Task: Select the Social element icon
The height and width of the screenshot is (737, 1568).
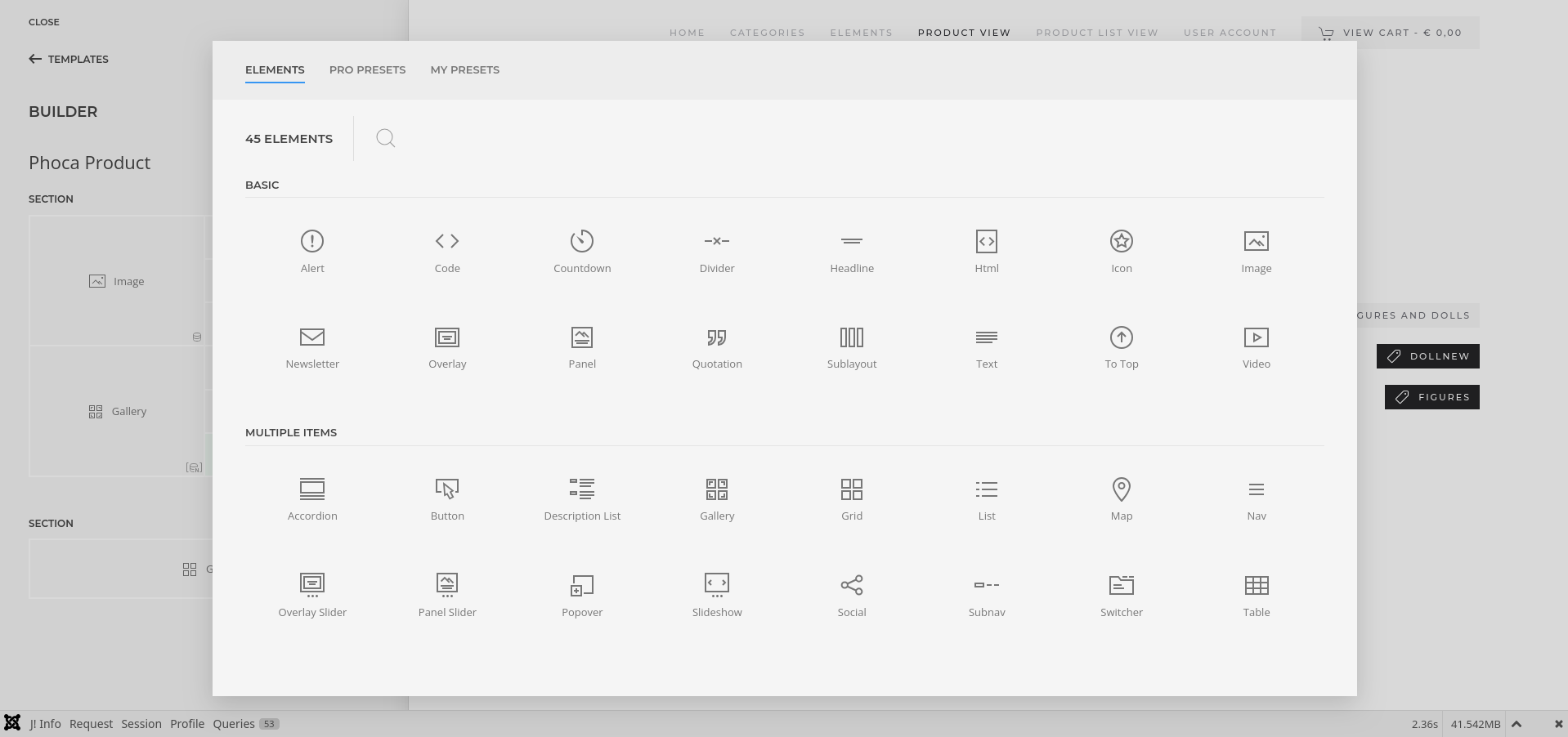Action: pos(851,585)
